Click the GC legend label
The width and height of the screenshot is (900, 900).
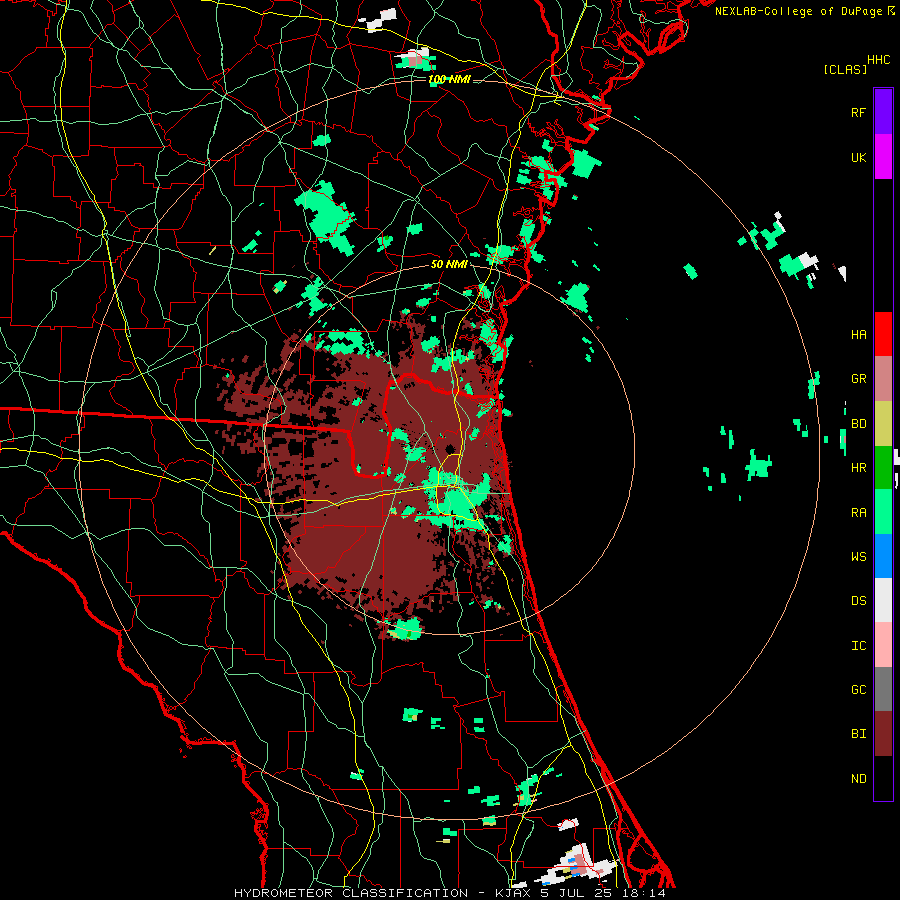[858, 690]
